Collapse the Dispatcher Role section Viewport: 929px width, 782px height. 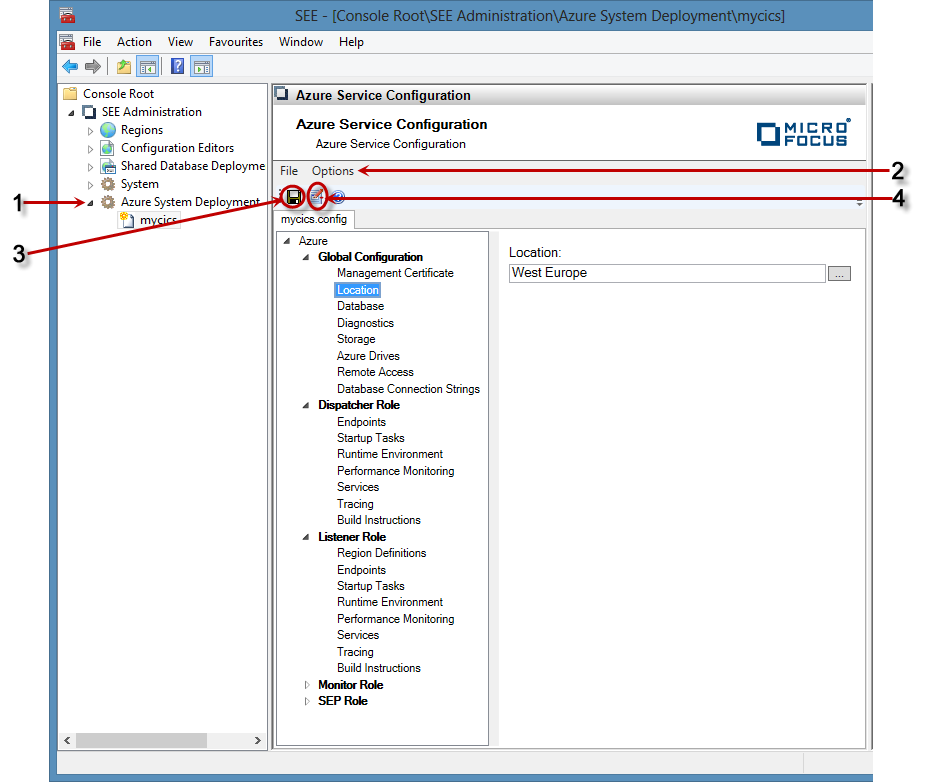coord(307,406)
